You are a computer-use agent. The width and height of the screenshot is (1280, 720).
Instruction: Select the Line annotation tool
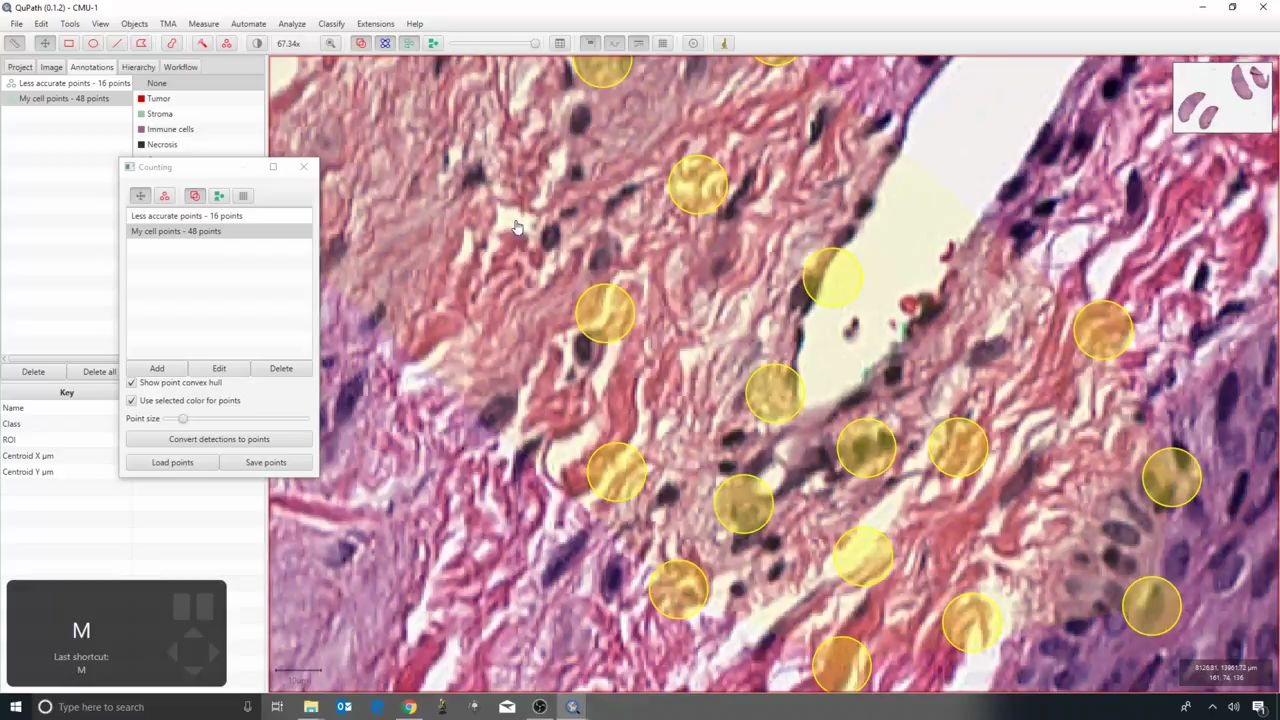(117, 43)
